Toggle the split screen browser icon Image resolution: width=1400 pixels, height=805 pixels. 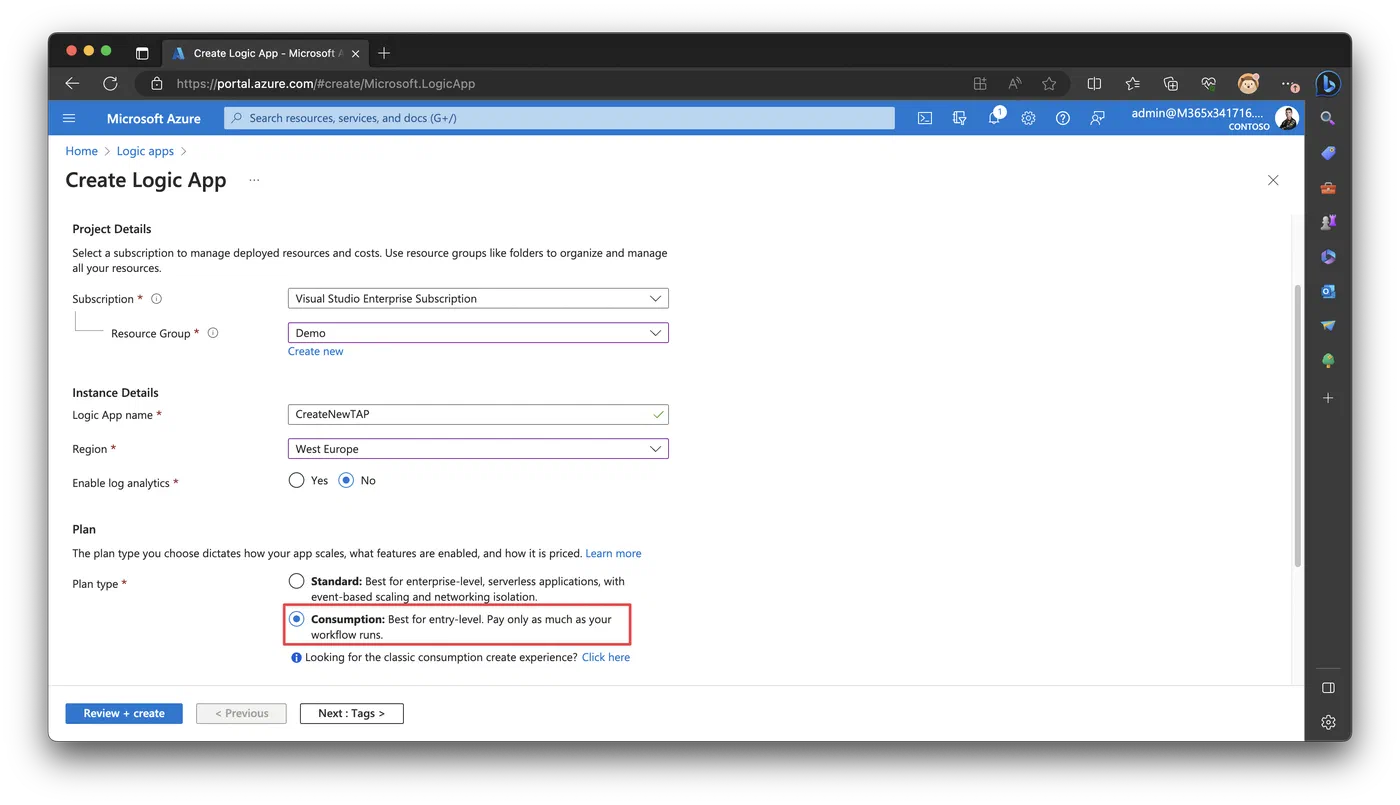coord(1094,84)
